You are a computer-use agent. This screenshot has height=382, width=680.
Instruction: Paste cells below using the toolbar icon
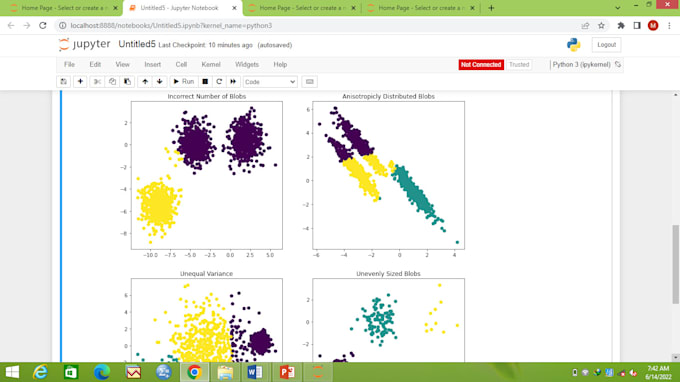(127, 82)
